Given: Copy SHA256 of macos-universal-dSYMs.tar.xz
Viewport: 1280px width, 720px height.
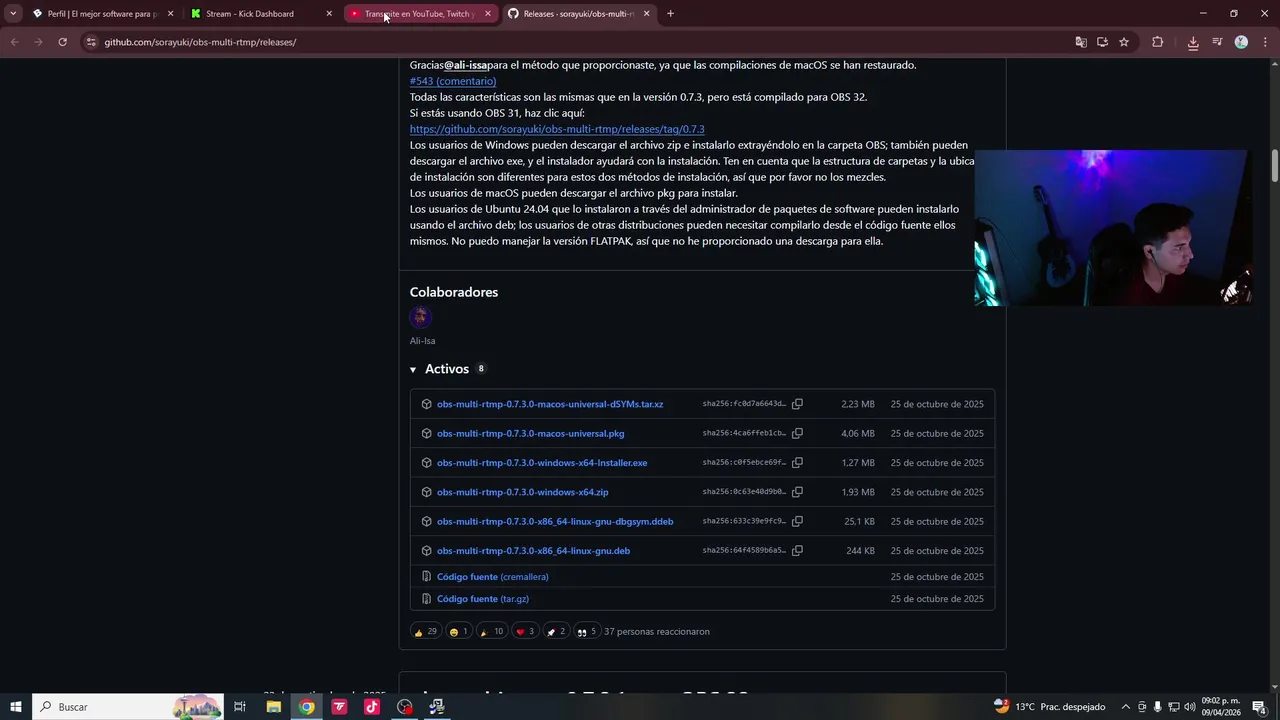Looking at the screenshot, I should click(x=797, y=404).
